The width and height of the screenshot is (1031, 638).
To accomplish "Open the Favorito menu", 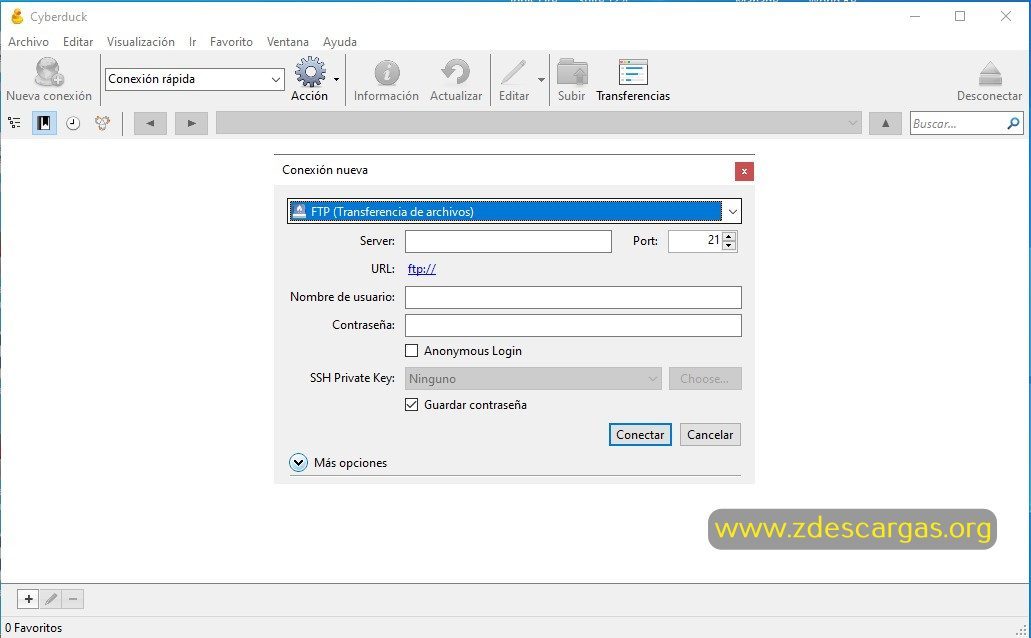I will (x=231, y=41).
